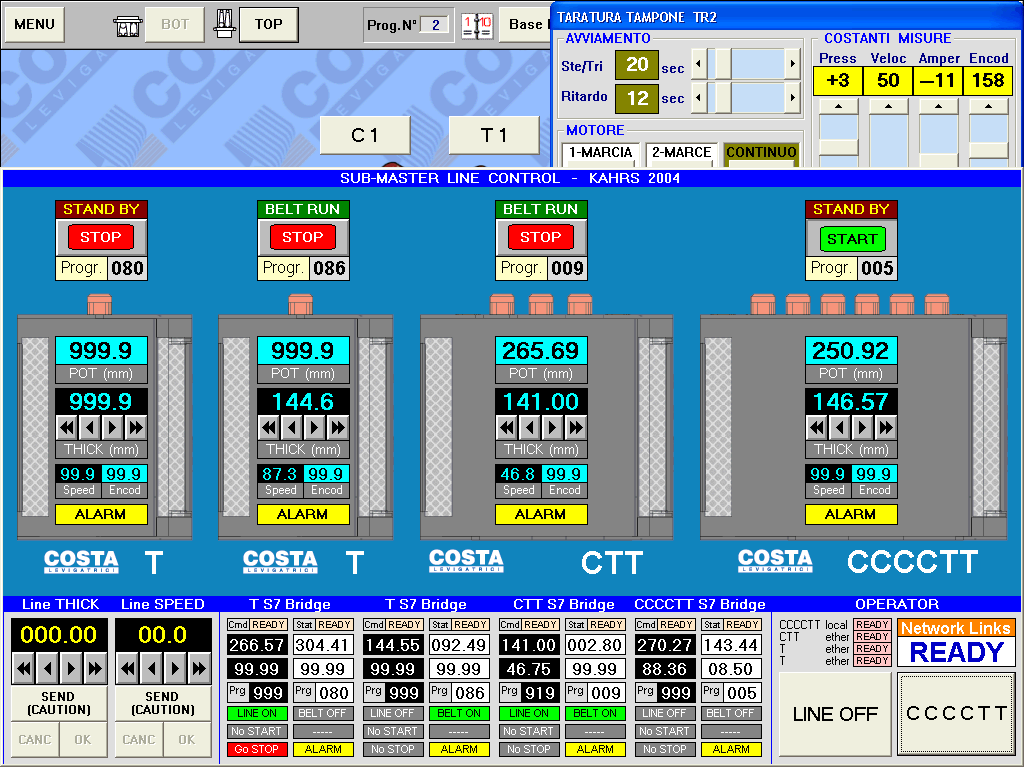
Task: Increase Ste/Tri time with right arrow
Action: click(792, 64)
